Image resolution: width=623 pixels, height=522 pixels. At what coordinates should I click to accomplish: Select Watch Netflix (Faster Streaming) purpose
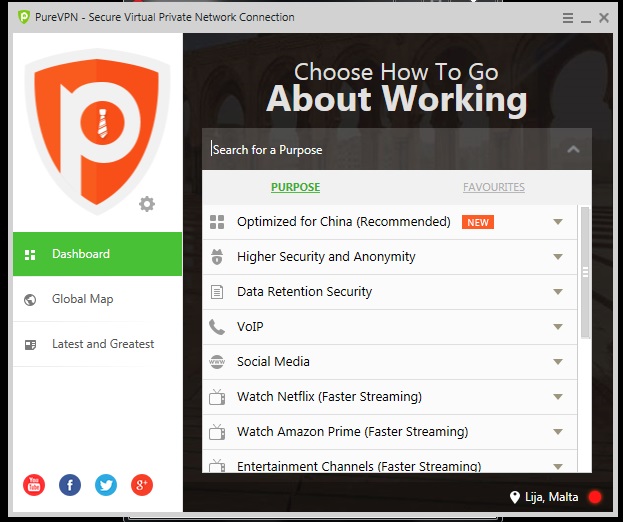point(389,397)
